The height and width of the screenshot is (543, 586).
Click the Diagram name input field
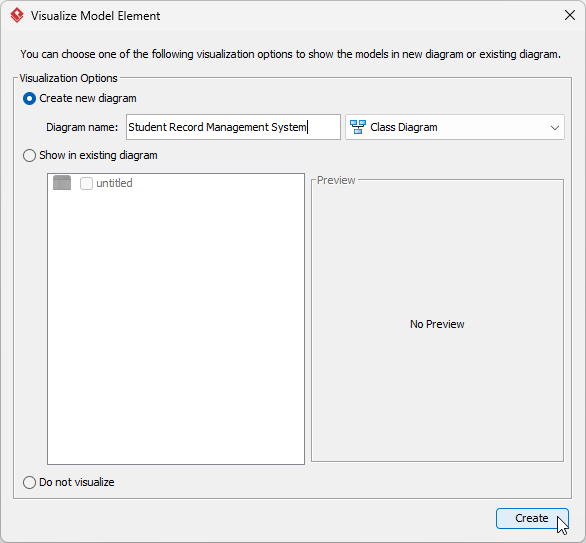233,127
